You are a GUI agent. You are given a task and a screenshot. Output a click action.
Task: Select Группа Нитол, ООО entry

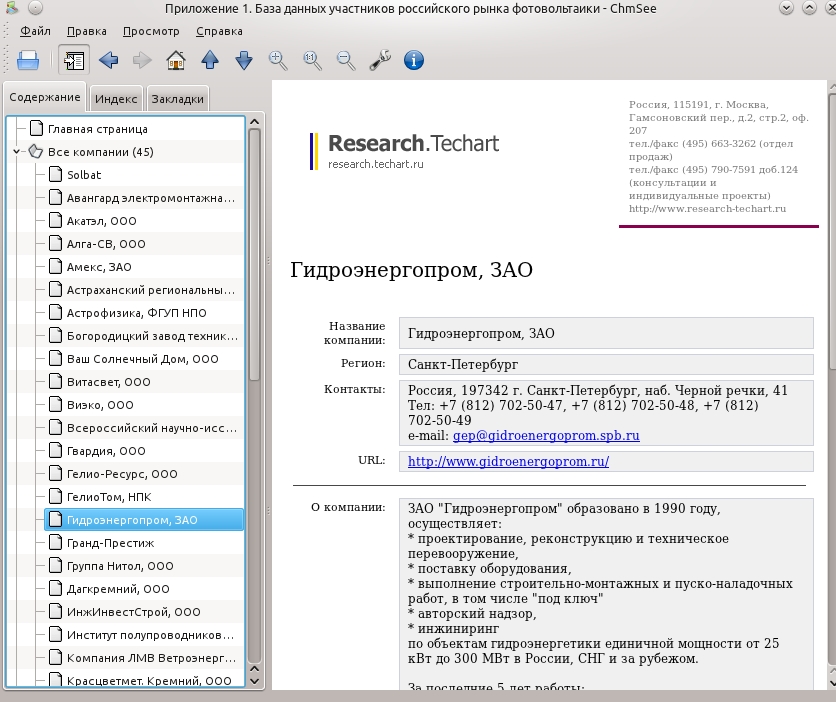(x=120, y=565)
